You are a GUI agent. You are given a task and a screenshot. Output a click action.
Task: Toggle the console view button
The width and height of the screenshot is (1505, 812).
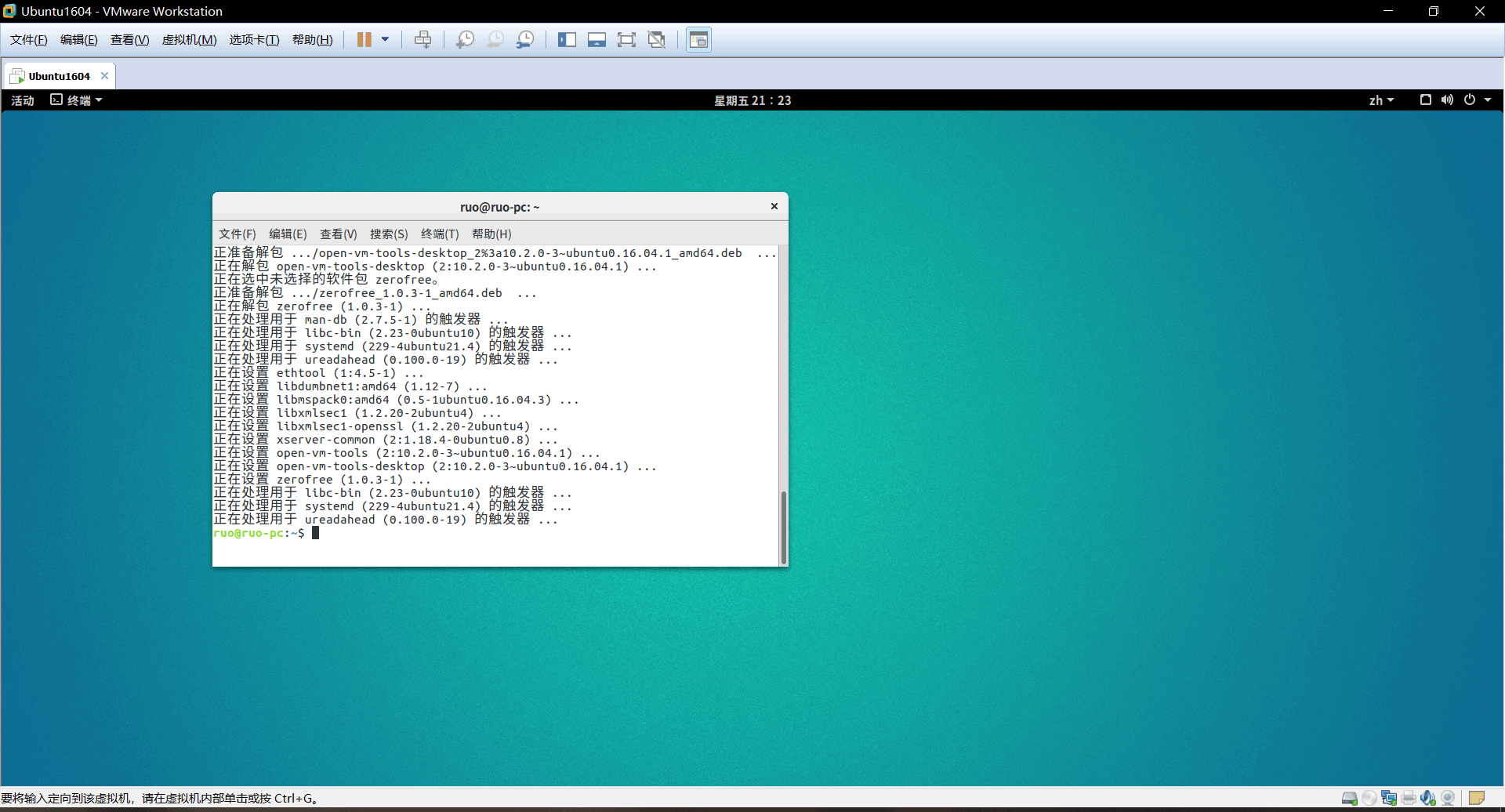click(x=698, y=39)
